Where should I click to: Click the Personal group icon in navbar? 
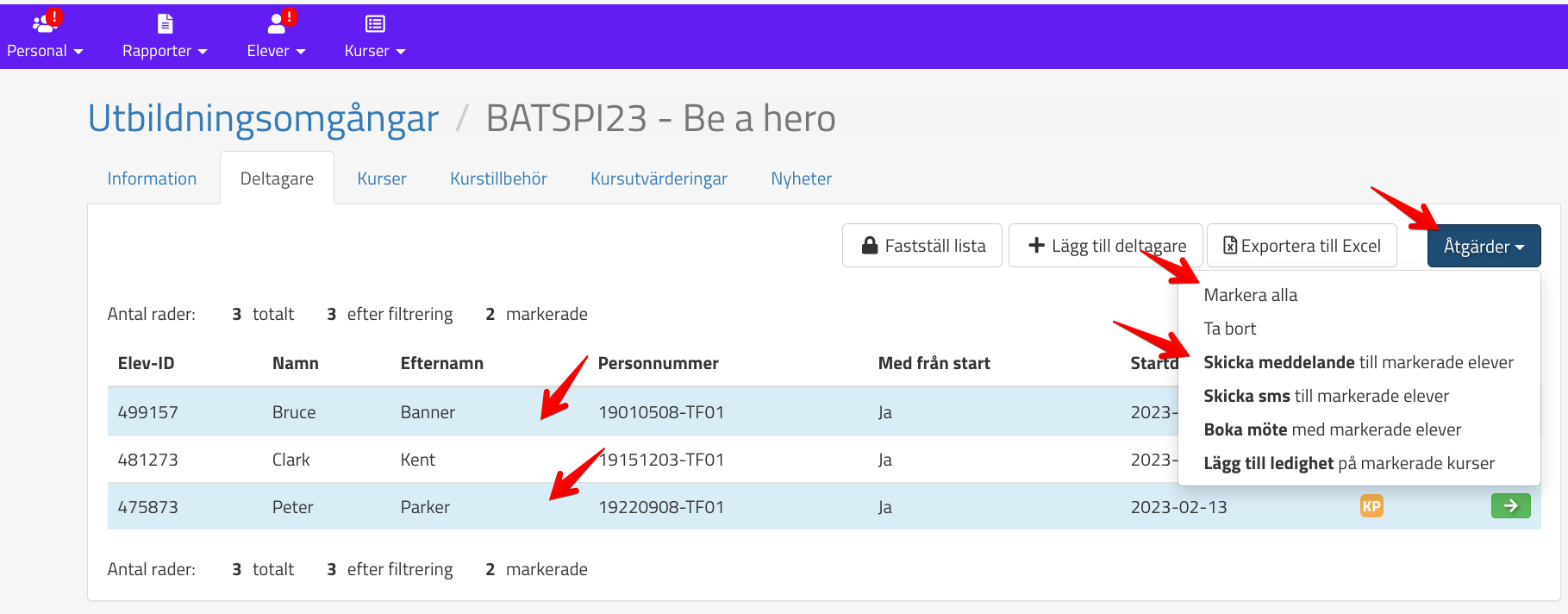(43, 23)
